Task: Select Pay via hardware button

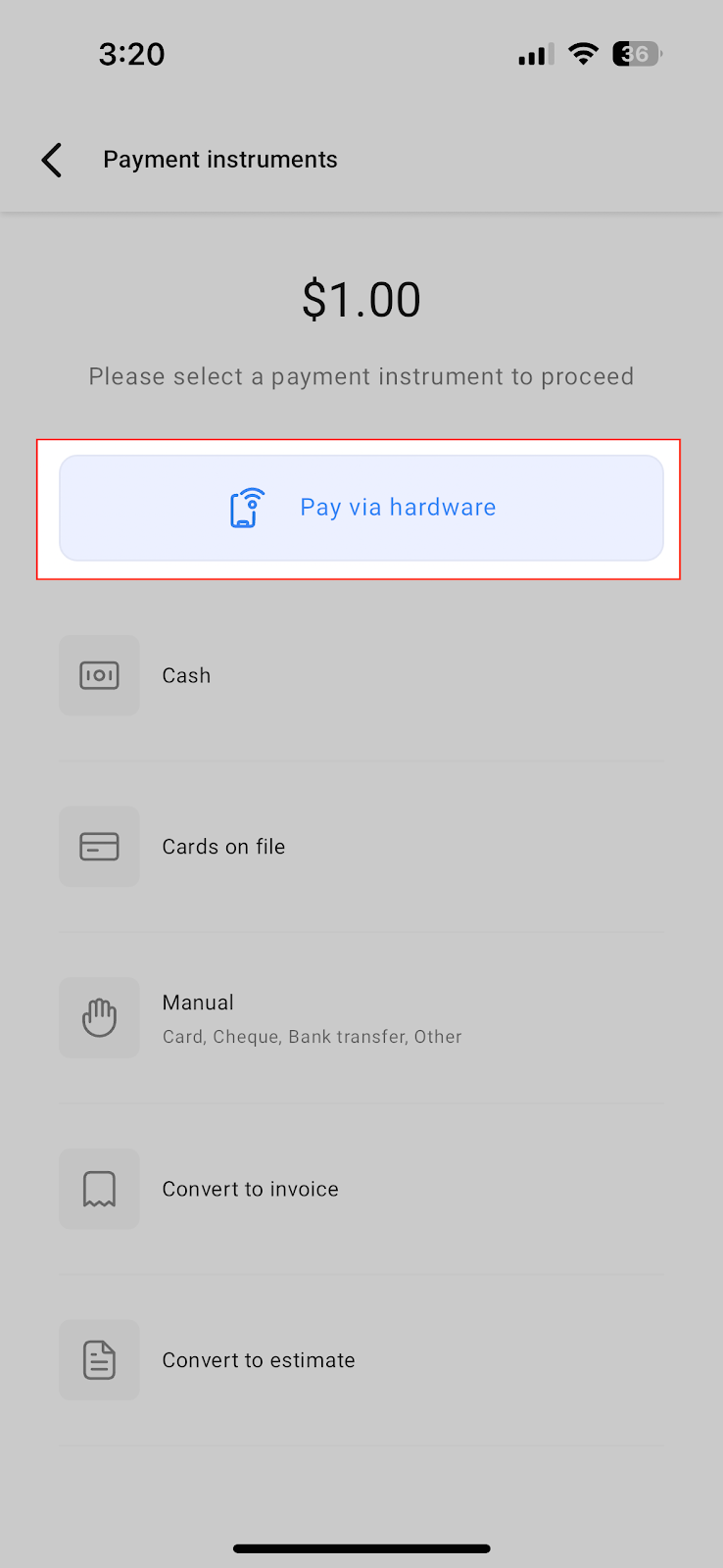Action: [361, 508]
